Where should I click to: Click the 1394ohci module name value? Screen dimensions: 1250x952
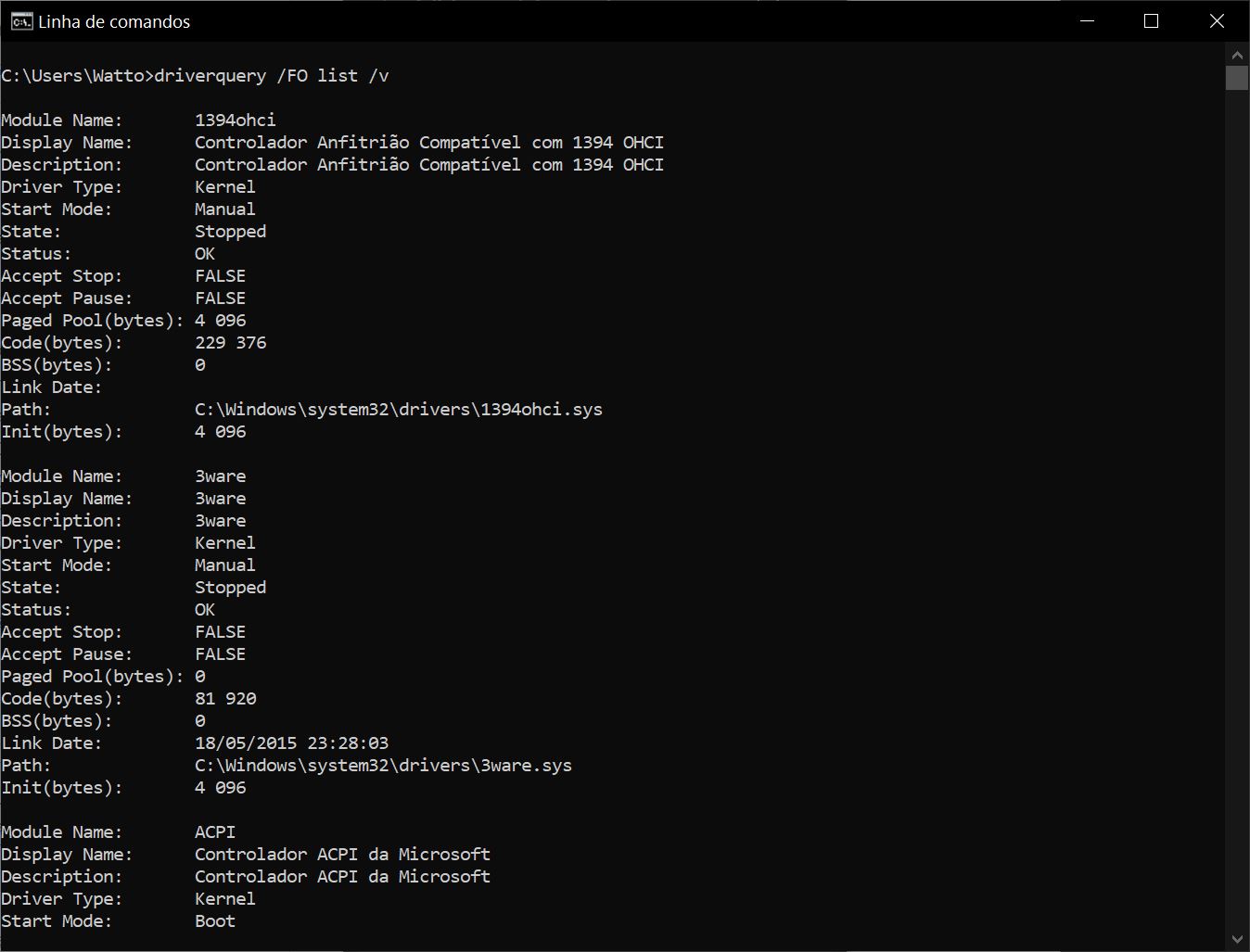coord(235,121)
